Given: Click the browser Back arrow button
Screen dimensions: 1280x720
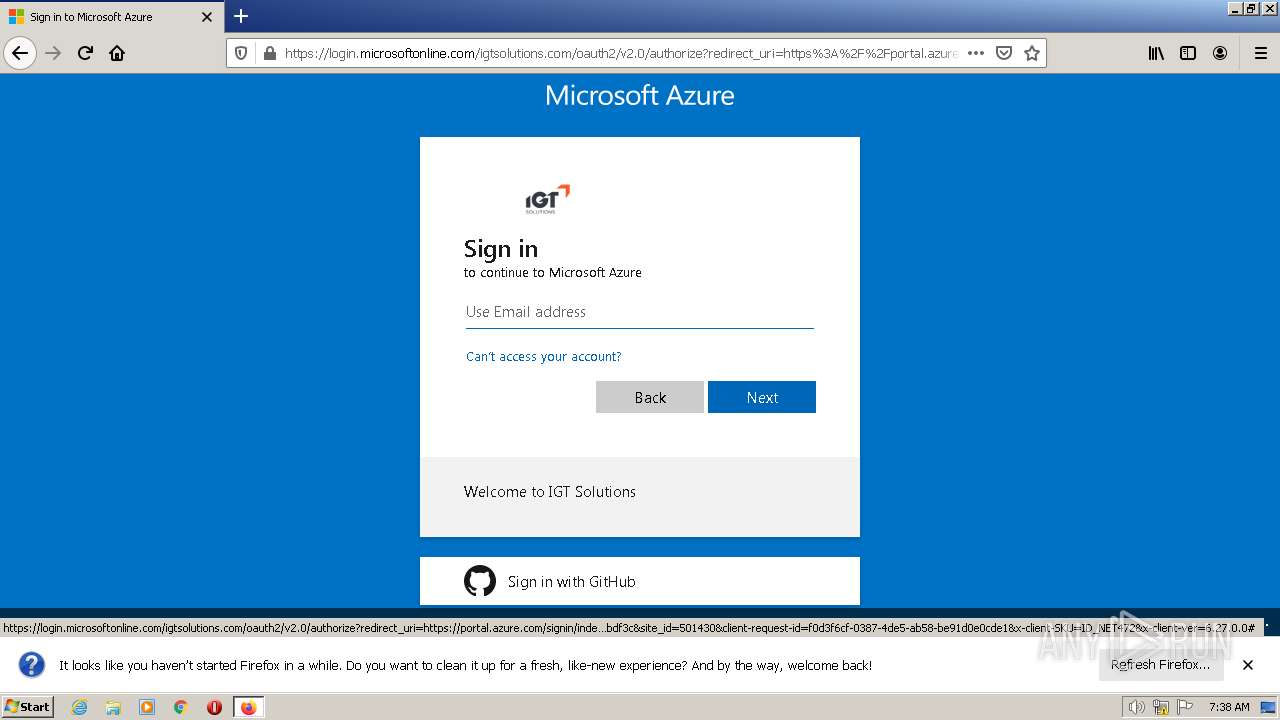Looking at the screenshot, I should click(20, 53).
